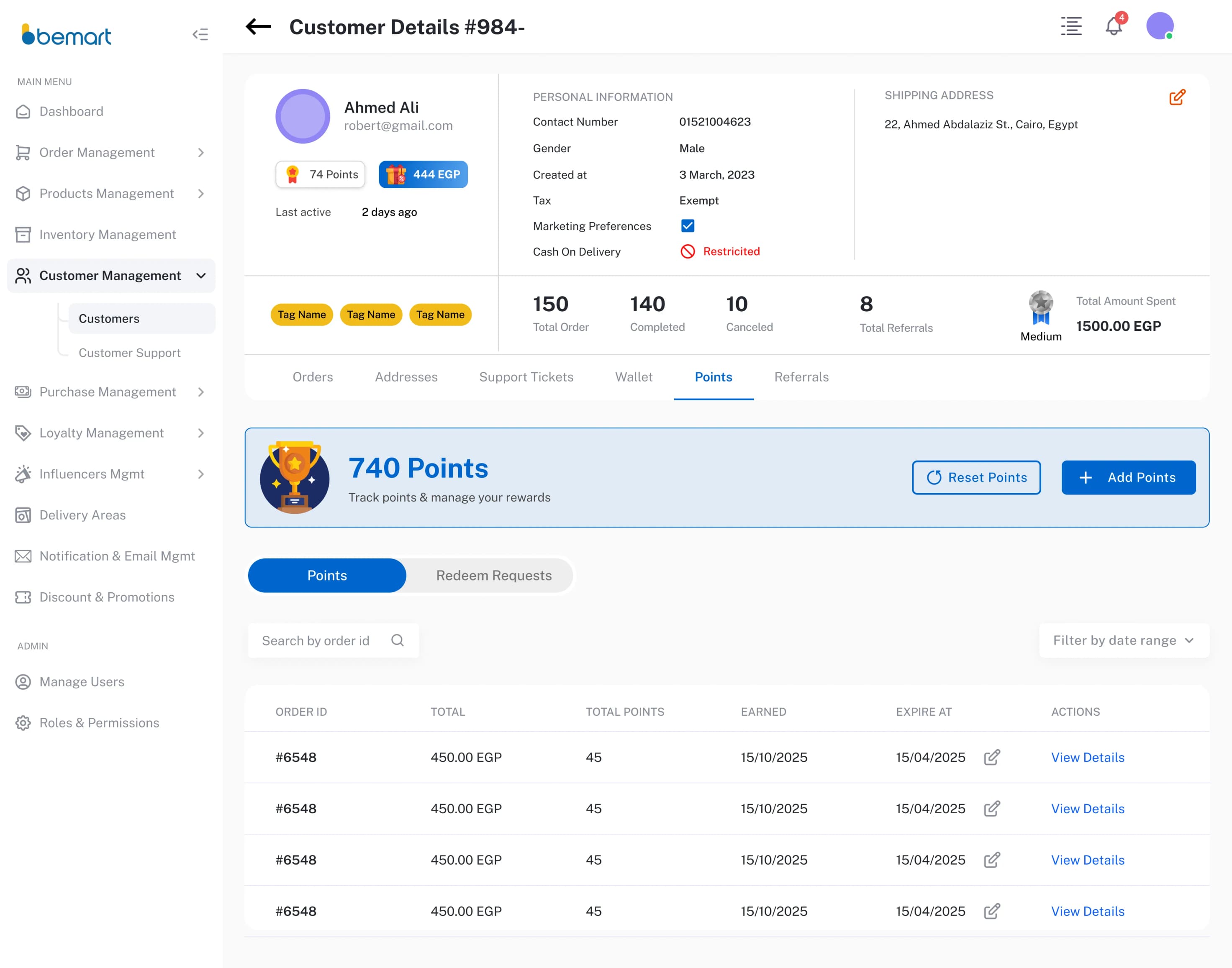Click the search magnifier in order id field
The image size is (1232, 968).
tap(398, 640)
